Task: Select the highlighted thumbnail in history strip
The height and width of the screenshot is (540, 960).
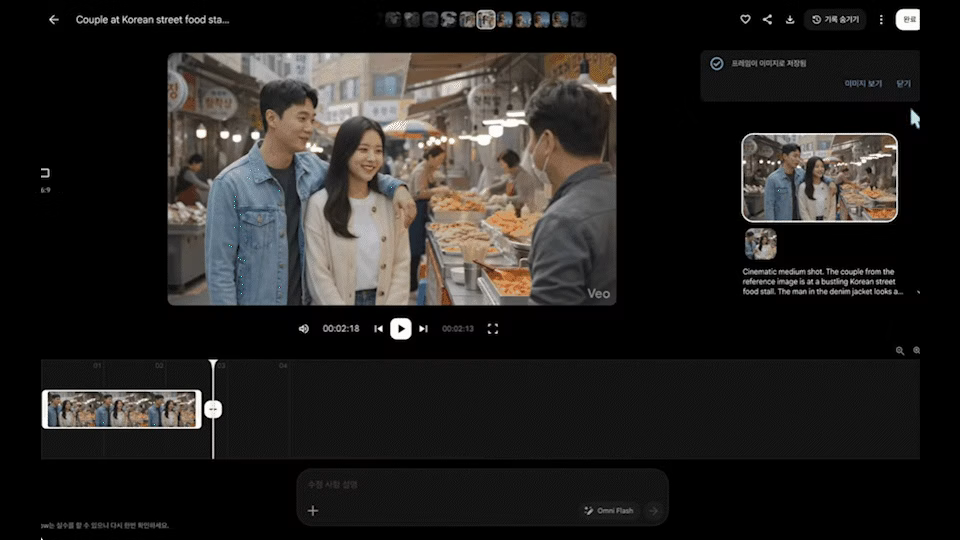Action: 486,20
